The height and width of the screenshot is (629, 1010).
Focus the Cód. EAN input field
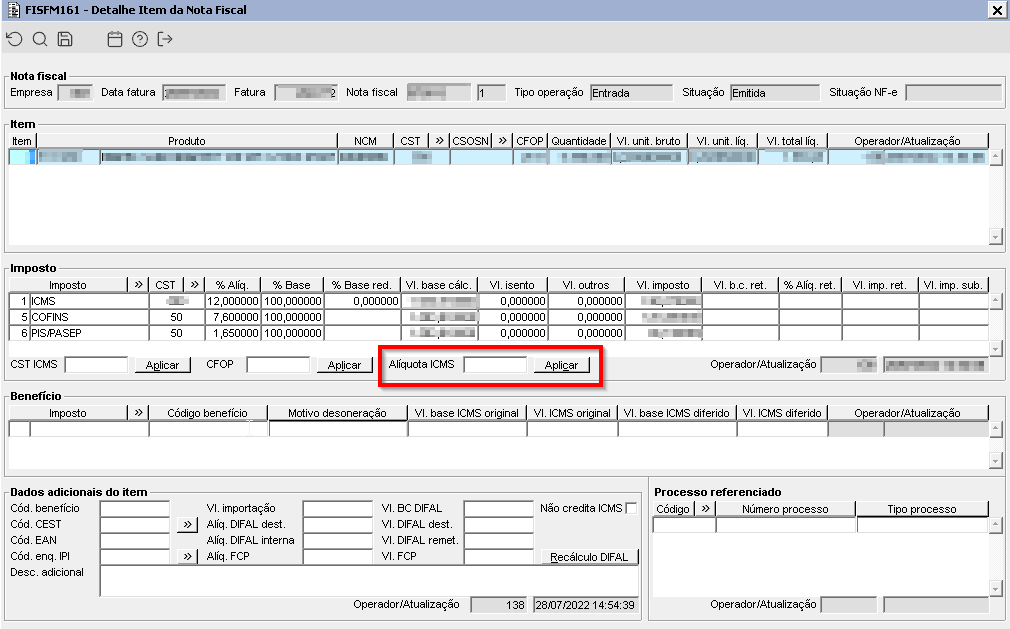click(x=135, y=540)
